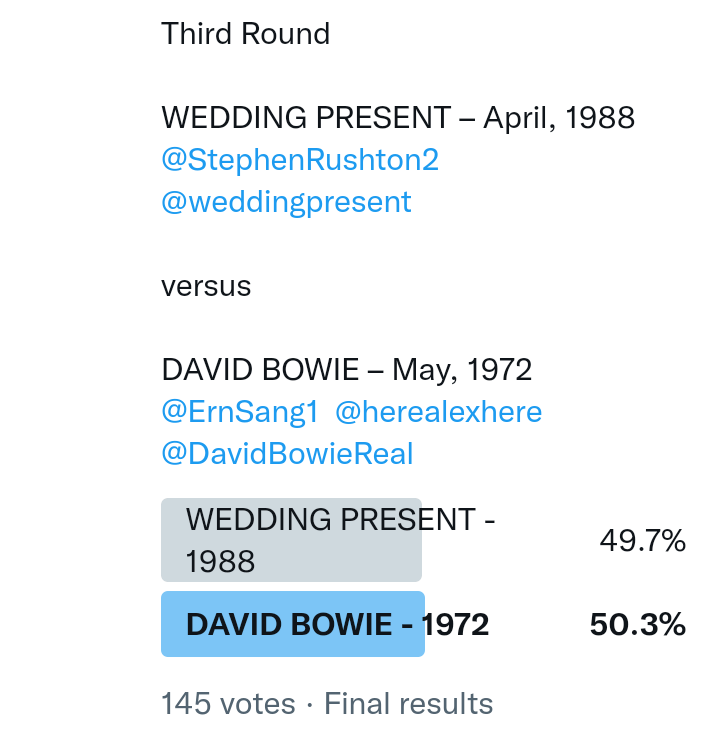Click the dot separator before Final results
720x732 pixels.
309,704
